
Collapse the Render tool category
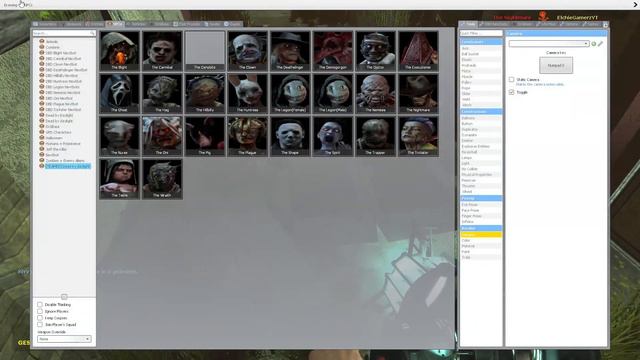click(481, 228)
